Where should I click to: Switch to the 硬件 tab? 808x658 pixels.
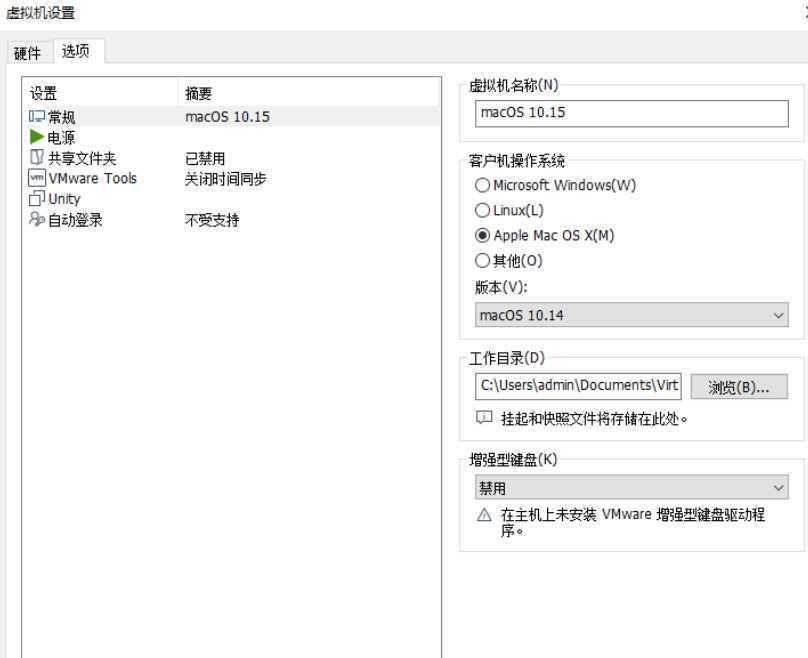(27, 53)
